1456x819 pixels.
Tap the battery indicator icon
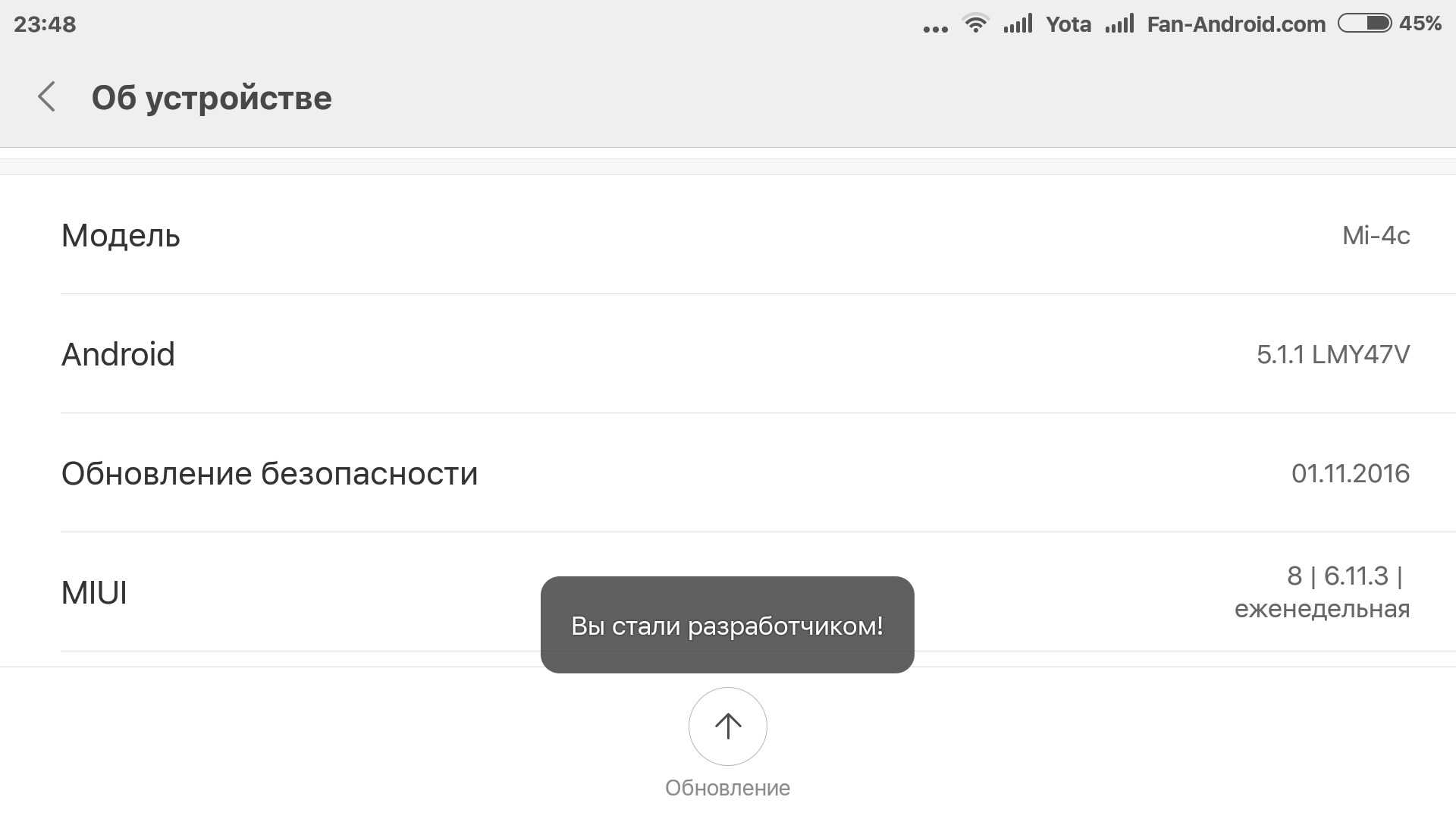1364,24
